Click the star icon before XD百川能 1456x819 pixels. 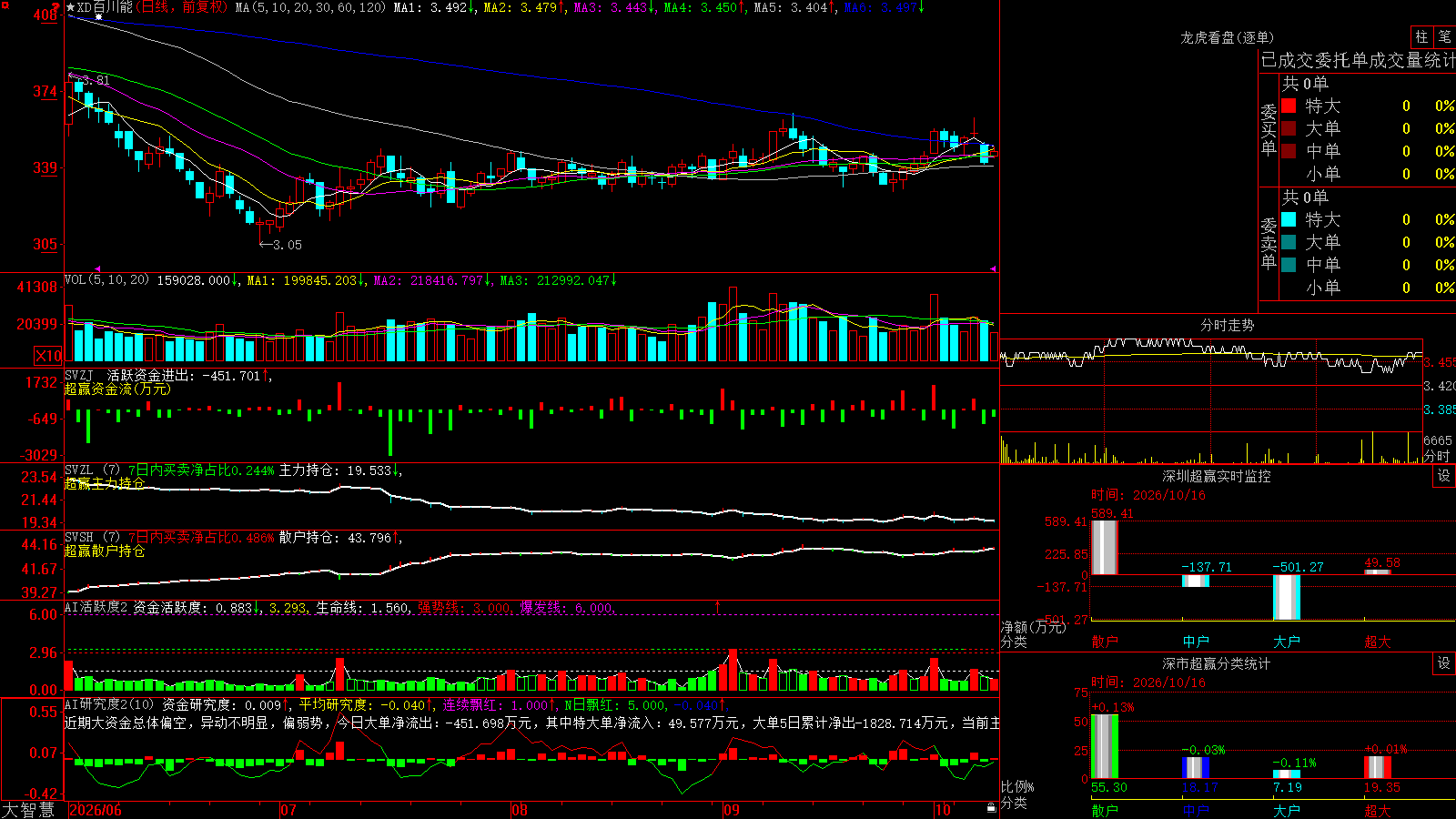70,7
